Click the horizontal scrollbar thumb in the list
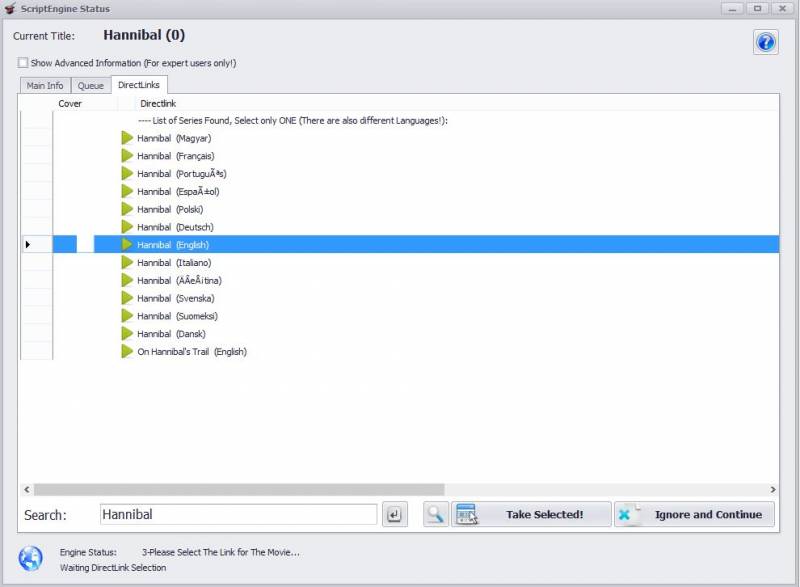The height and width of the screenshot is (587, 800). point(239,490)
